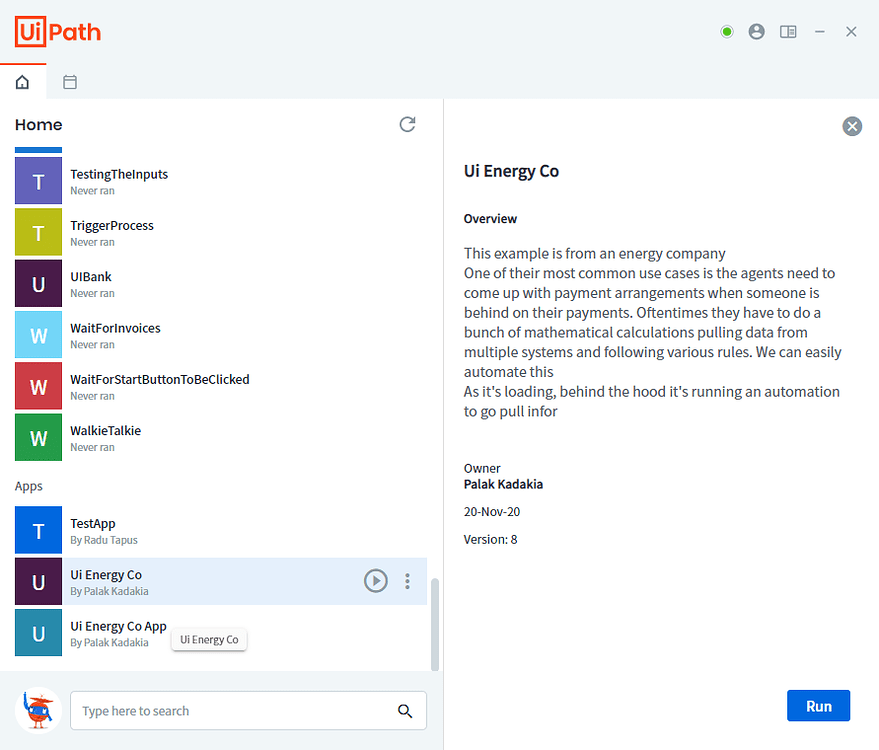
Task: Toggle the side panel layout icon
Action: coord(788,32)
